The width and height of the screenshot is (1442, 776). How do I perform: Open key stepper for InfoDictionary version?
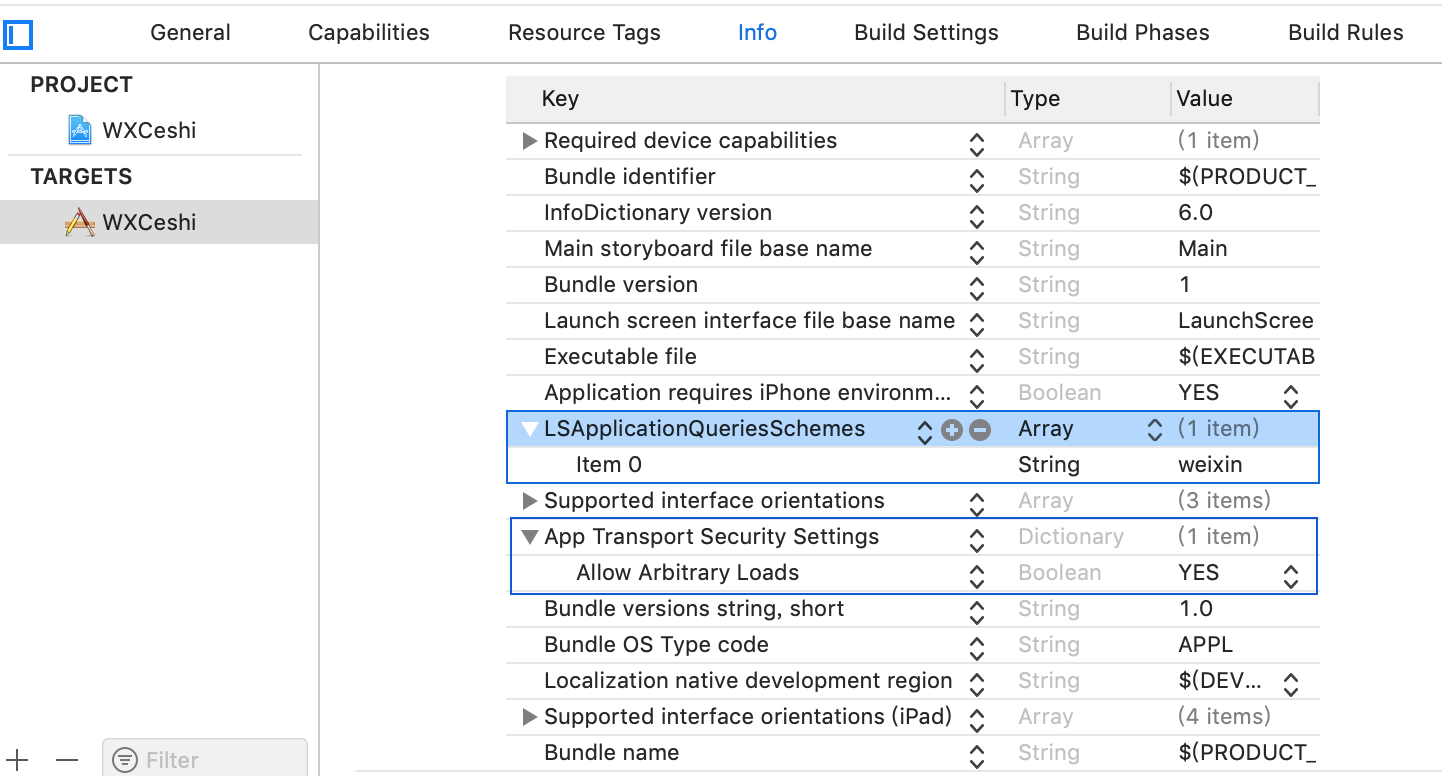tap(977, 216)
